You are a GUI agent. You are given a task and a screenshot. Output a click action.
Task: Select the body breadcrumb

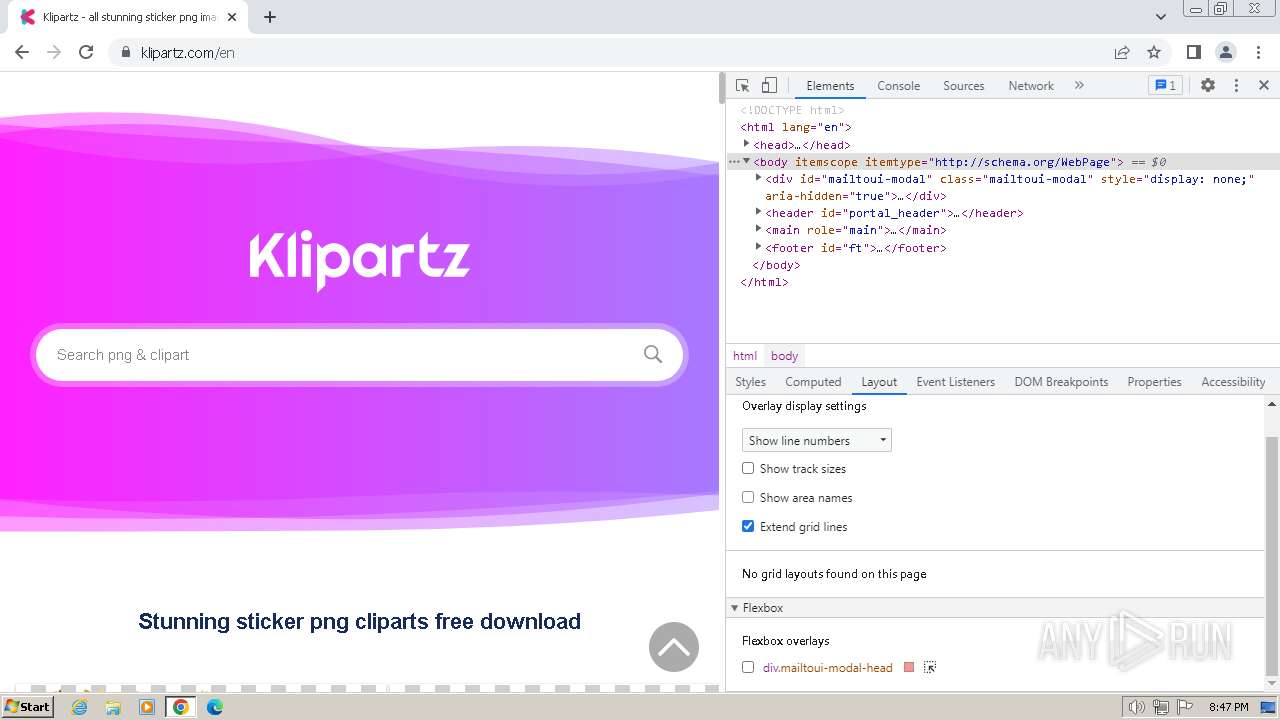(x=784, y=356)
